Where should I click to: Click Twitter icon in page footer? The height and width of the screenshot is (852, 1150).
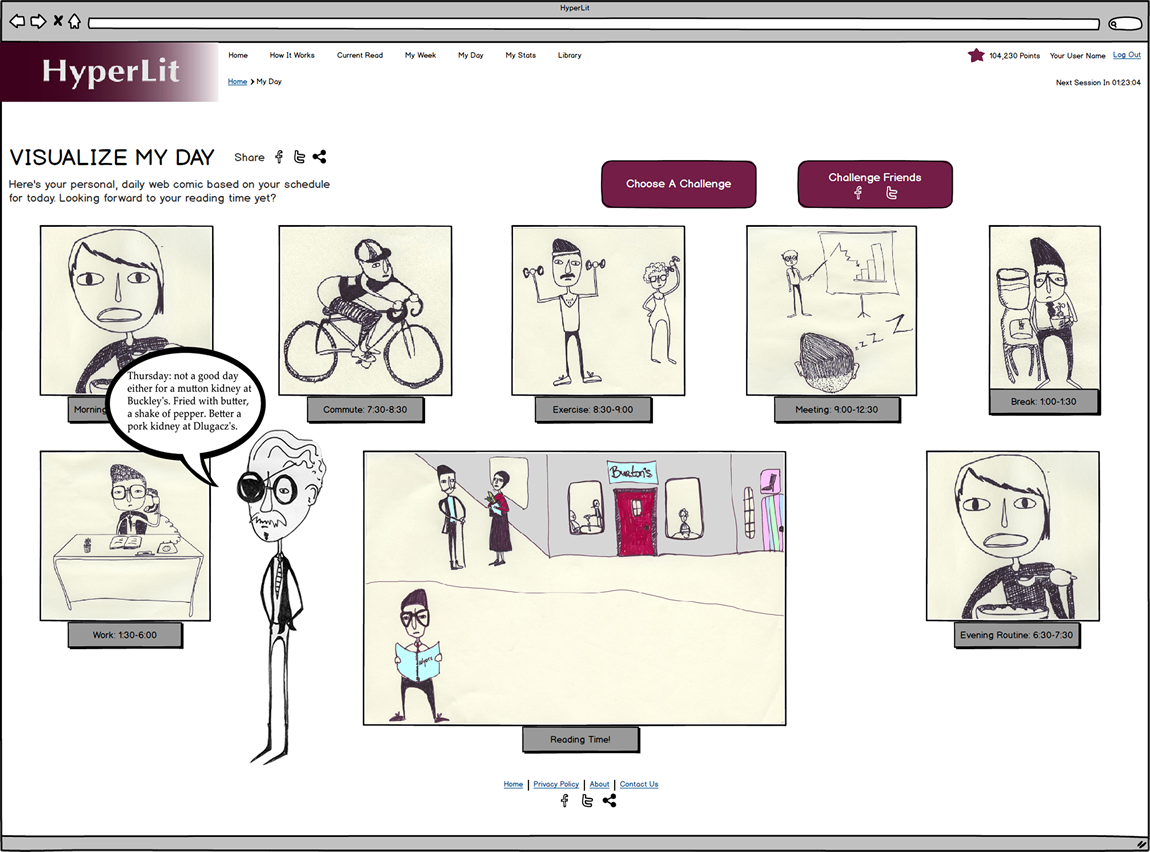587,801
